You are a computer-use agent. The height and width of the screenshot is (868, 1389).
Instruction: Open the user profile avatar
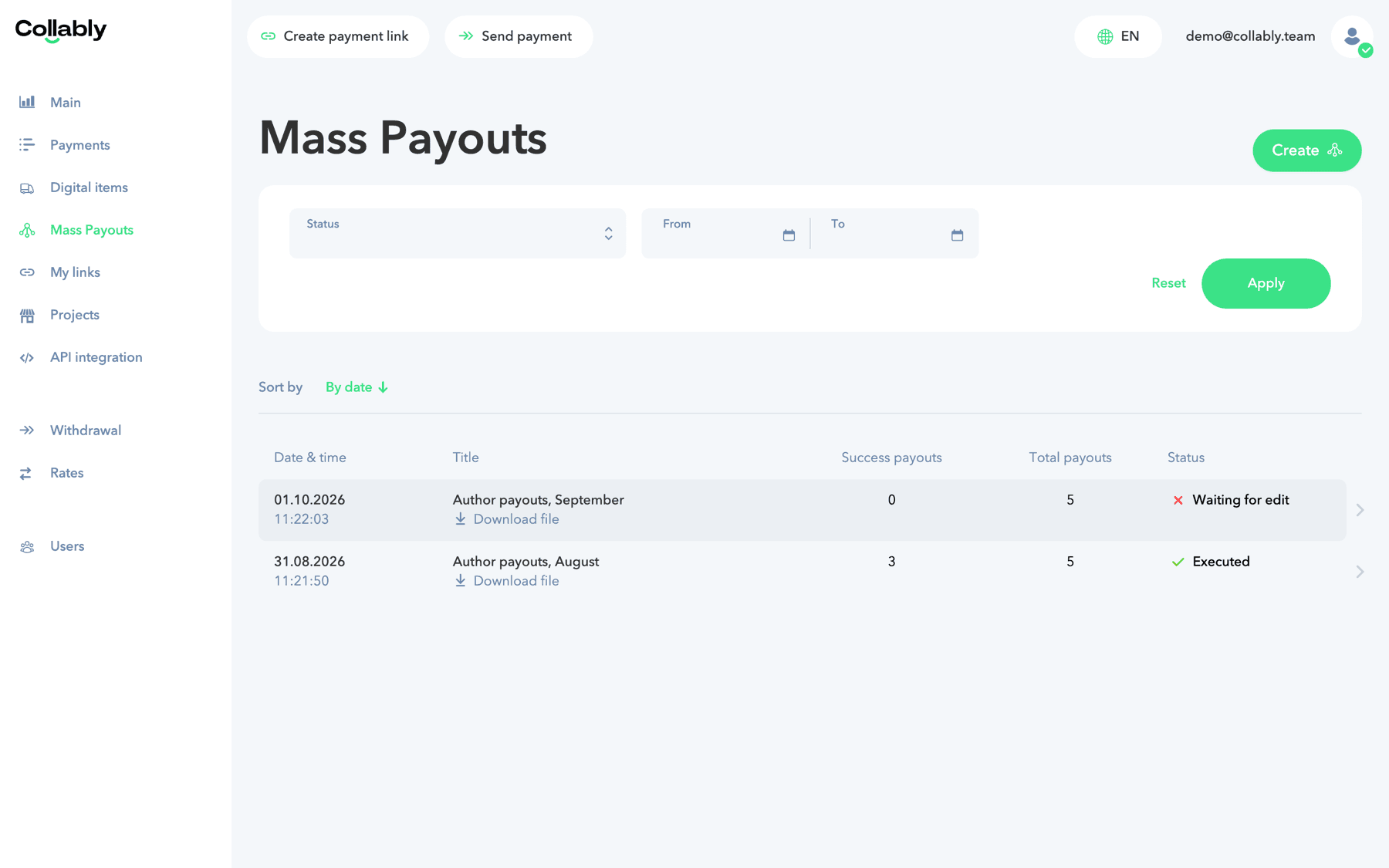1352,36
